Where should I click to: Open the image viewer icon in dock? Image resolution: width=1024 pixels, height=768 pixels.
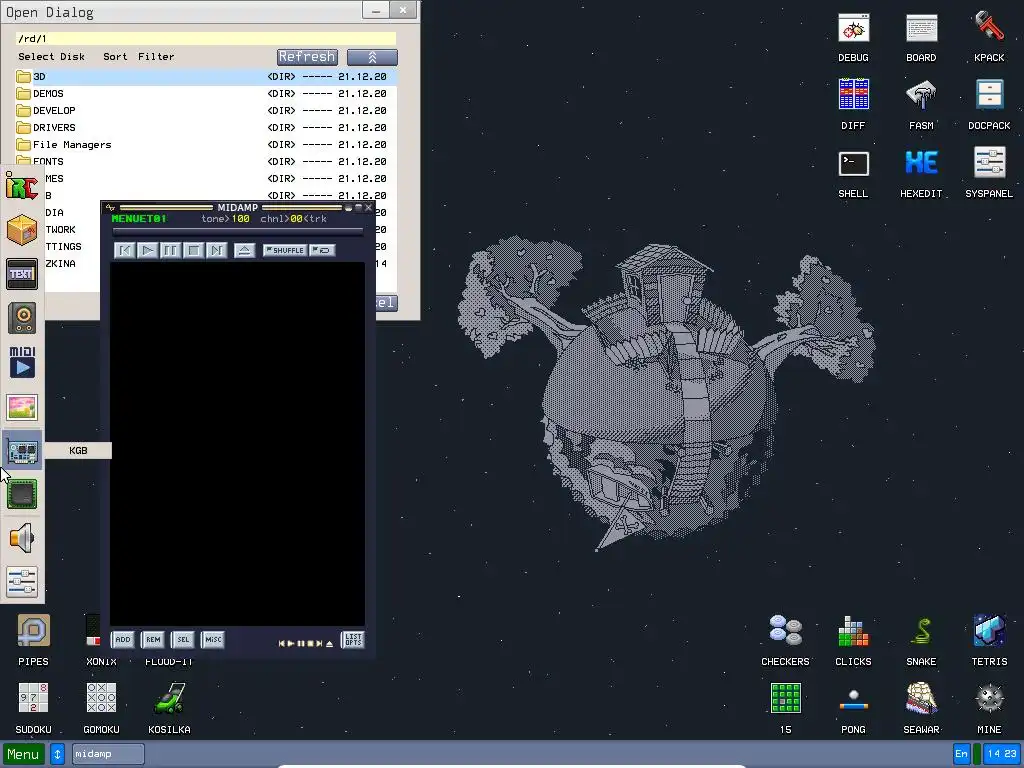click(x=22, y=407)
